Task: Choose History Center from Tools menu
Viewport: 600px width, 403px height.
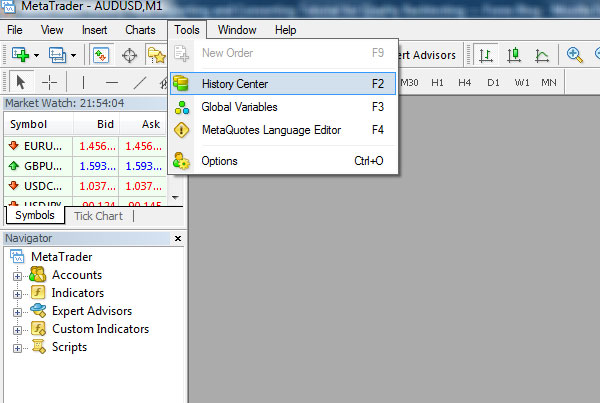Action: point(283,83)
